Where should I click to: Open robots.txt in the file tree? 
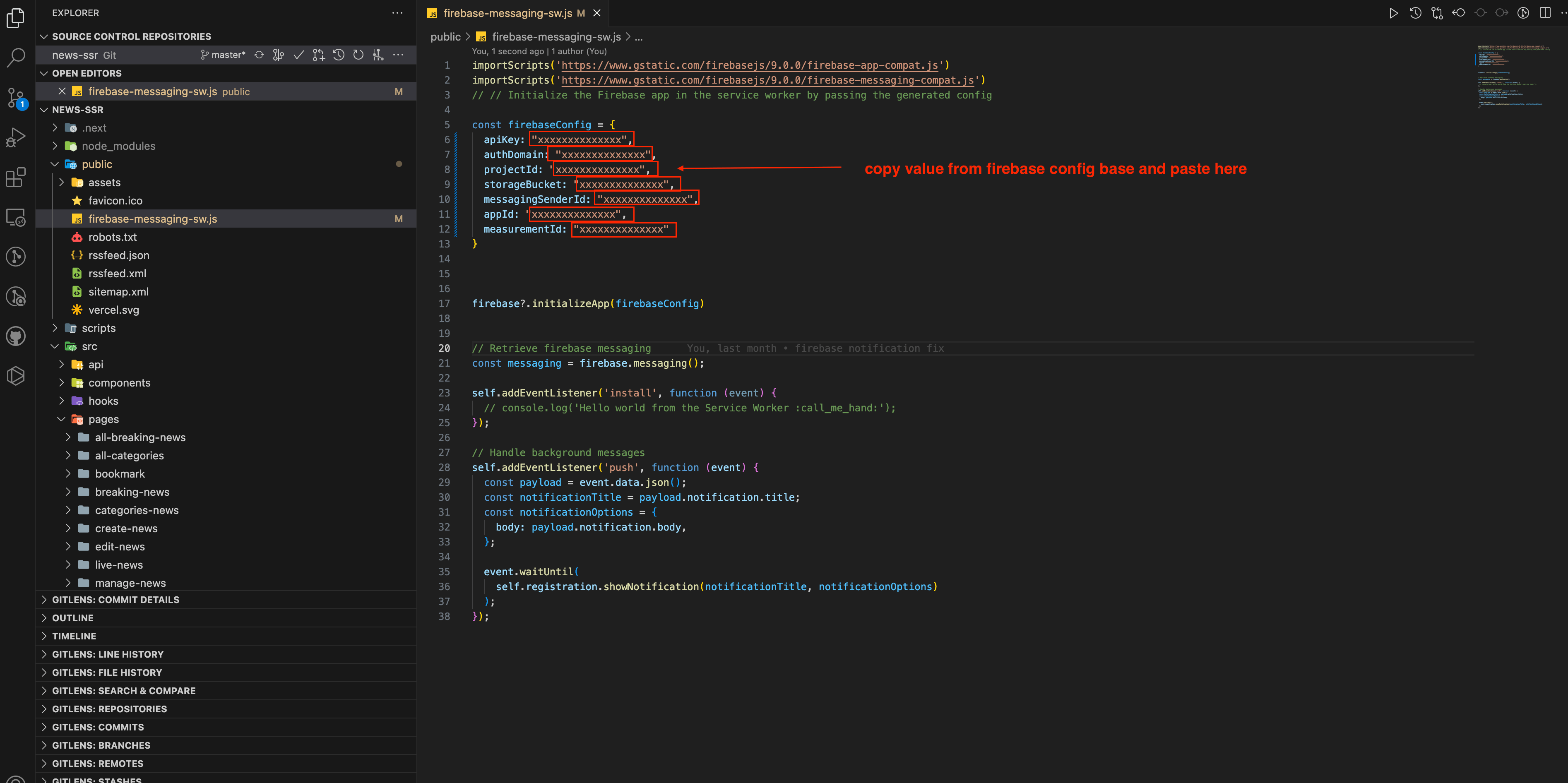click(x=112, y=237)
